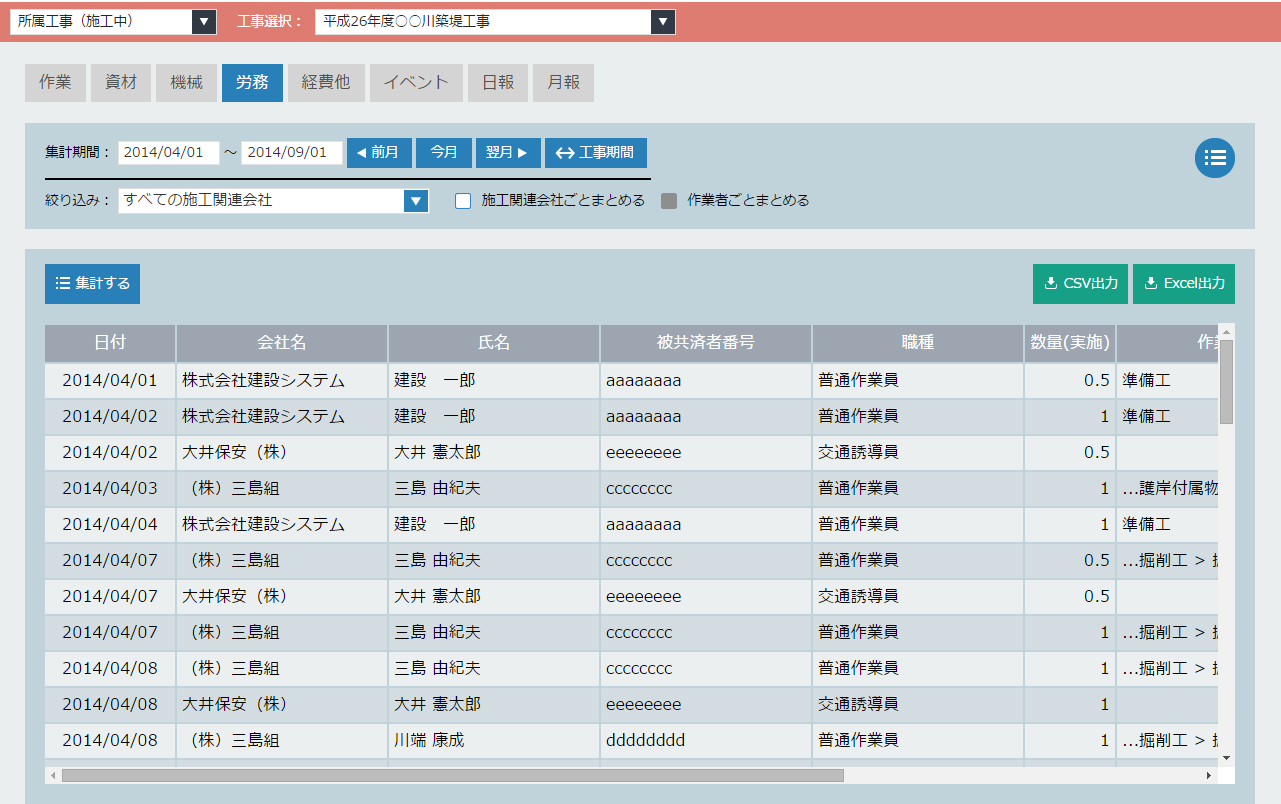Go to 経費他 tab
1281x804 pixels.
tap(326, 83)
